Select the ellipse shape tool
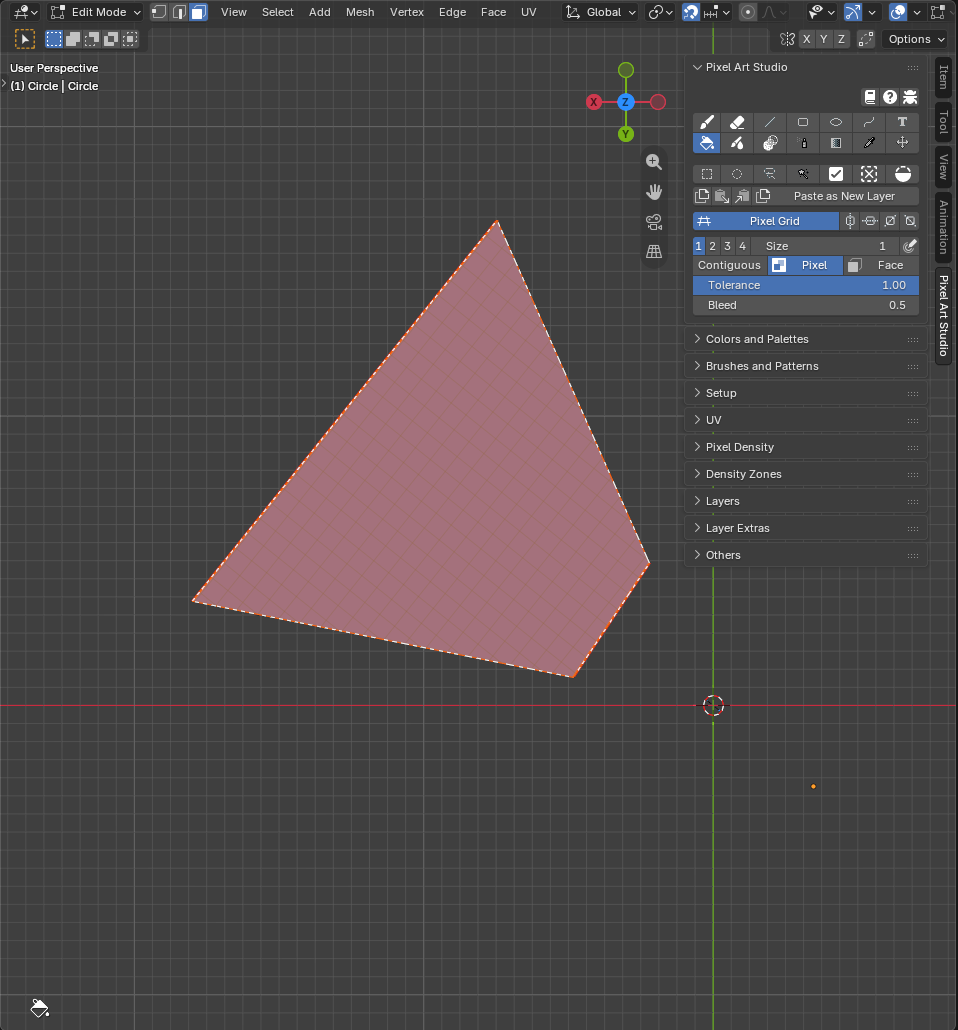 click(836, 122)
